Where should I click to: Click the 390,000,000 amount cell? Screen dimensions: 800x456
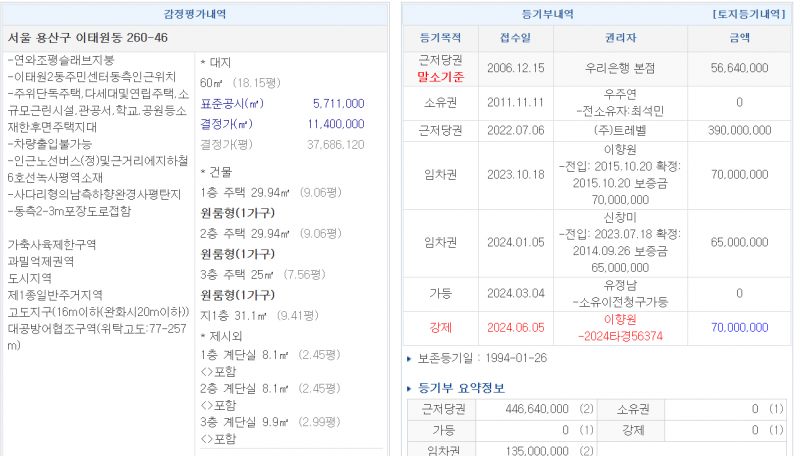tap(738, 130)
